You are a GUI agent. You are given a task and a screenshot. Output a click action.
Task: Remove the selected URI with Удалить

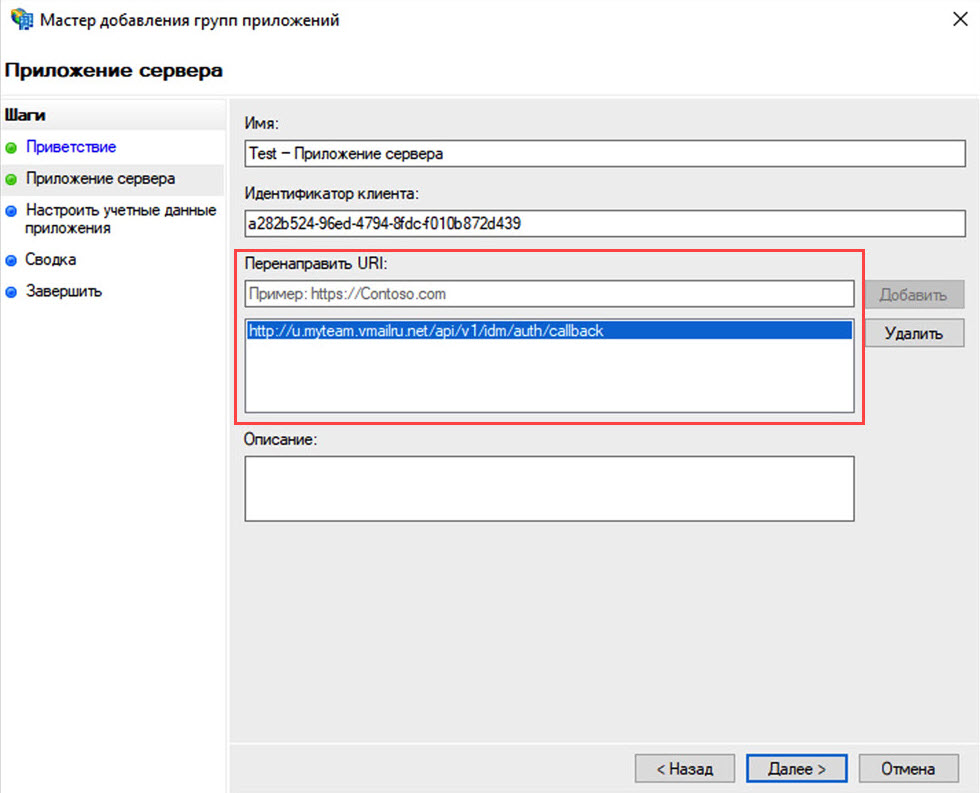[913, 333]
